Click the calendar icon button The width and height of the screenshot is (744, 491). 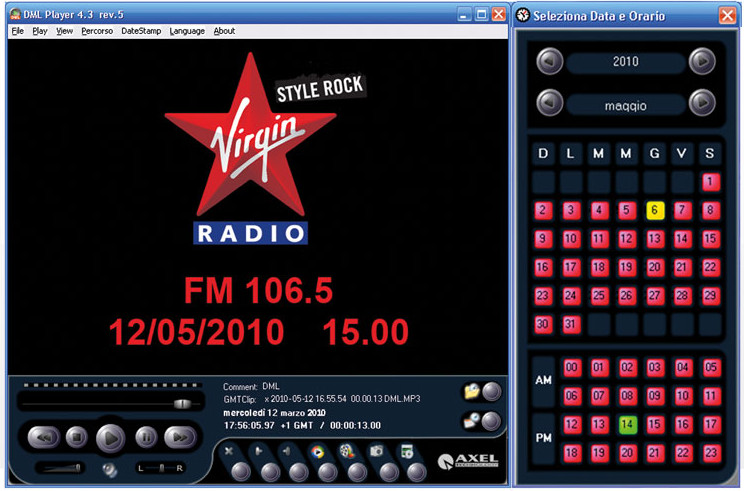[408, 452]
